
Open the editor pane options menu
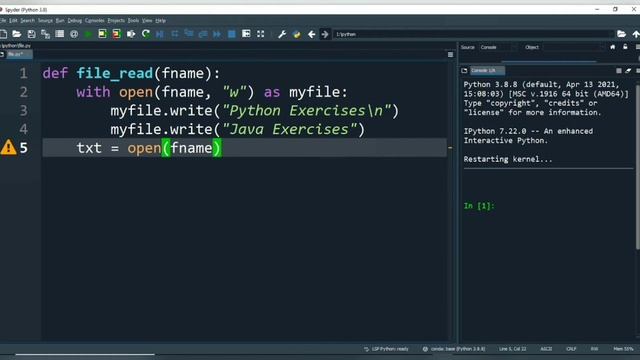[x=450, y=55]
